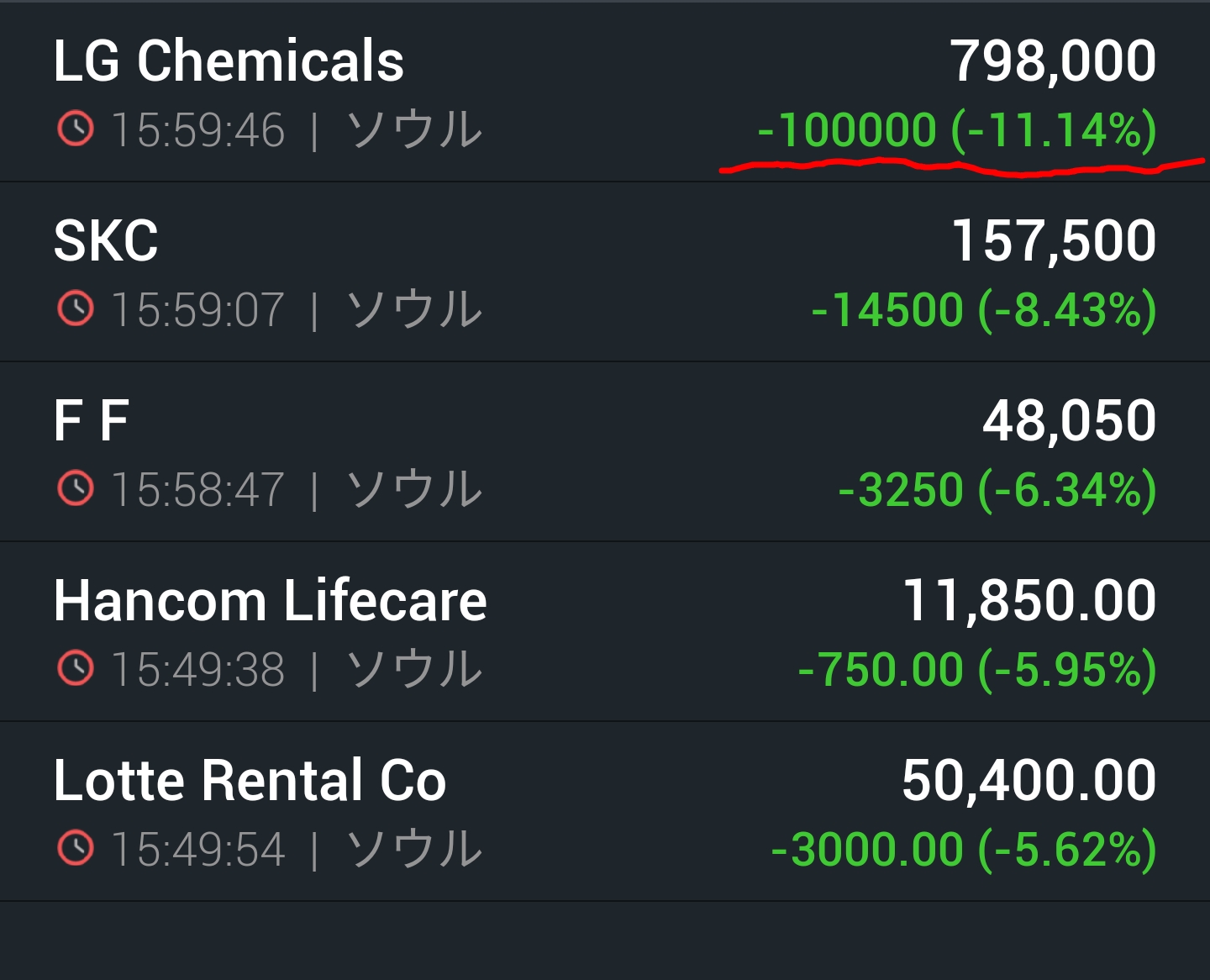Viewport: 1210px width, 980px height.
Task: Open the LG Chemicals stock entry
Action: click(x=229, y=61)
